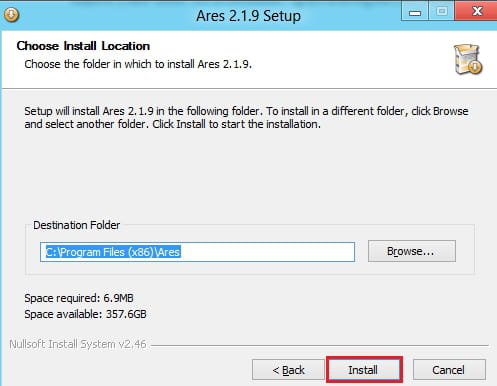Click the Ares 2.1.9 Setup title text
497x386 pixels.
[248, 16]
